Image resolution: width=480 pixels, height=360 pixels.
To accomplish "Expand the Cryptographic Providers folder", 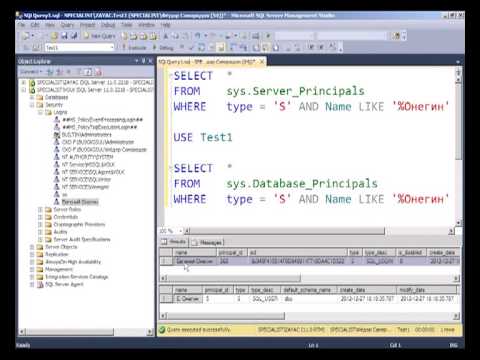I will click(x=40, y=224).
